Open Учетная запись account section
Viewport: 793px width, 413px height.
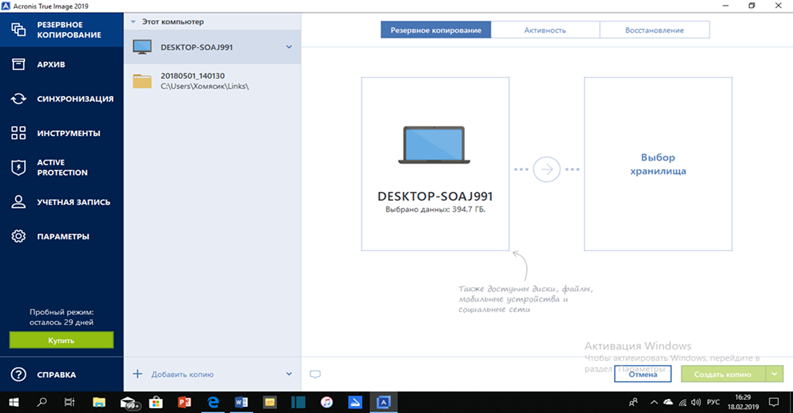pos(62,202)
